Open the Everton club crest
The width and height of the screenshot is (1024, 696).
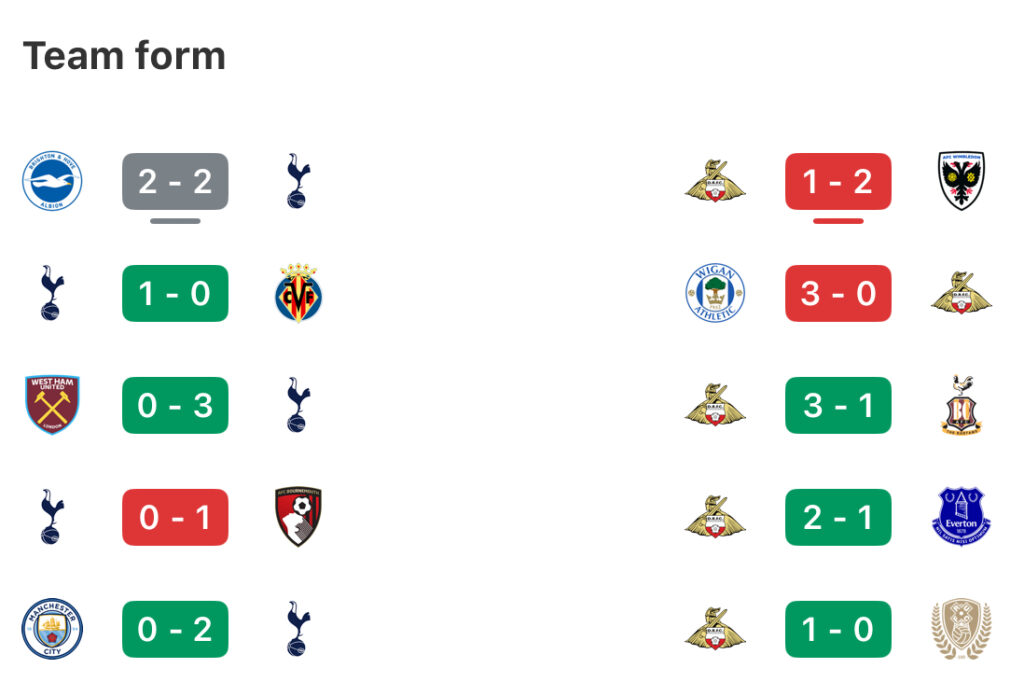[x=961, y=516]
